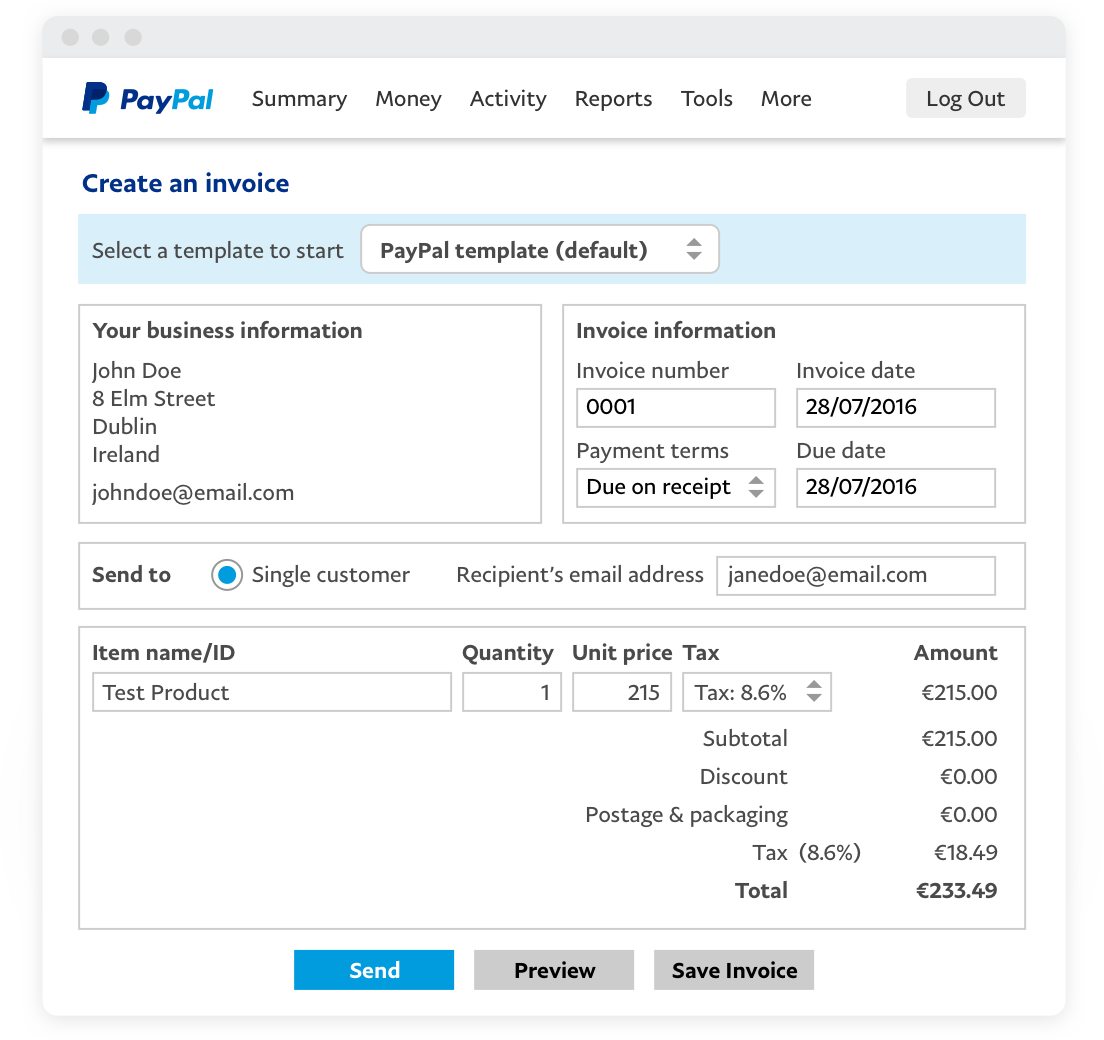
Task: Open the Tools menu
Action: [707, 98]
